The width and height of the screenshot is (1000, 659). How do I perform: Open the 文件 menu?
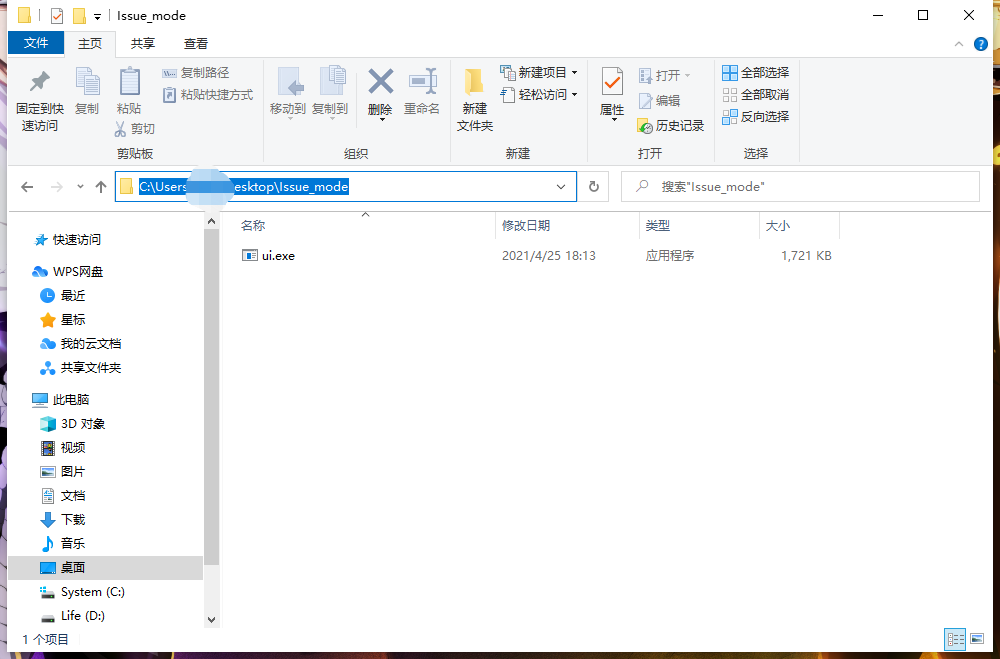pos(36,43)
